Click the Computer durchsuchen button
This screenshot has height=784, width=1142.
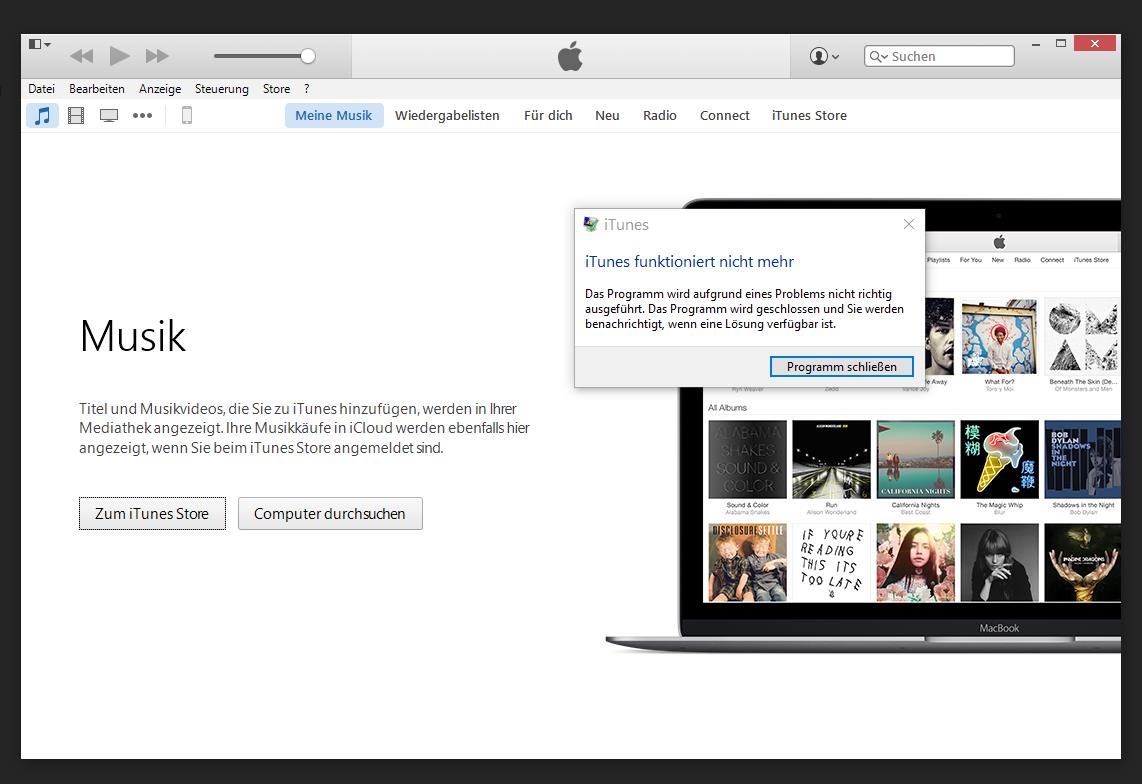[330, 514]
